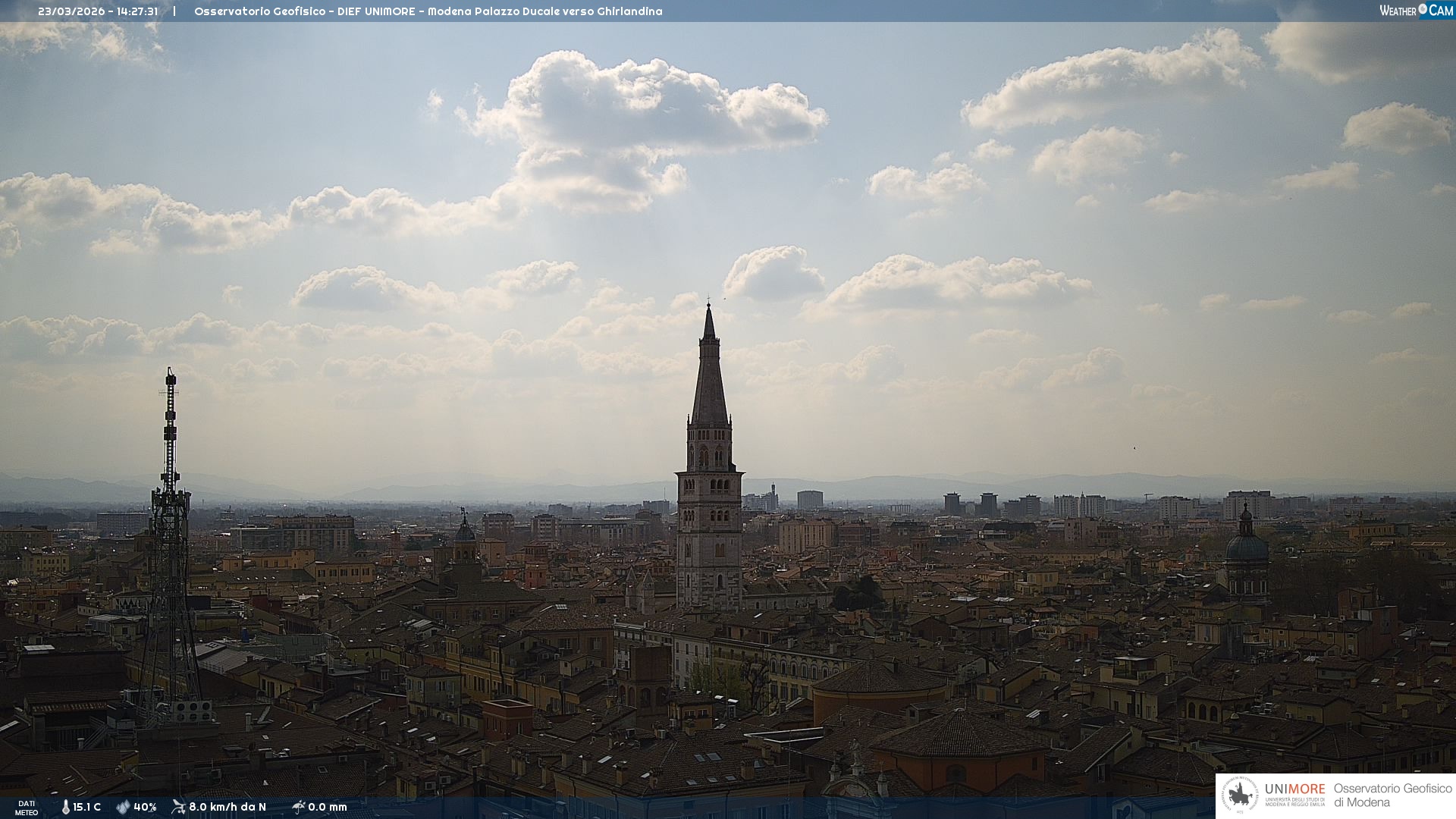Click the rain umbrella icon
Screen dimensions: 1456x819
tap(298, 807)
